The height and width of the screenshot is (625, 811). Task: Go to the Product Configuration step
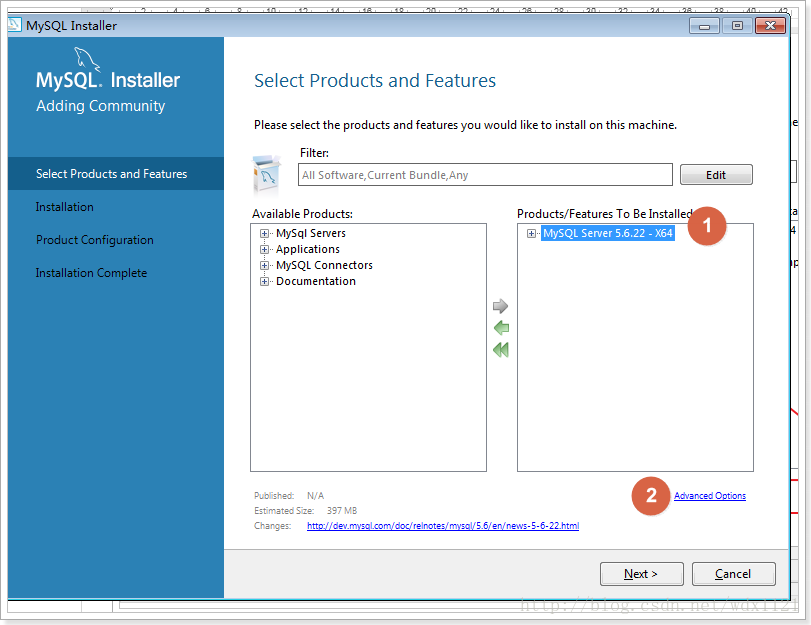95,240
